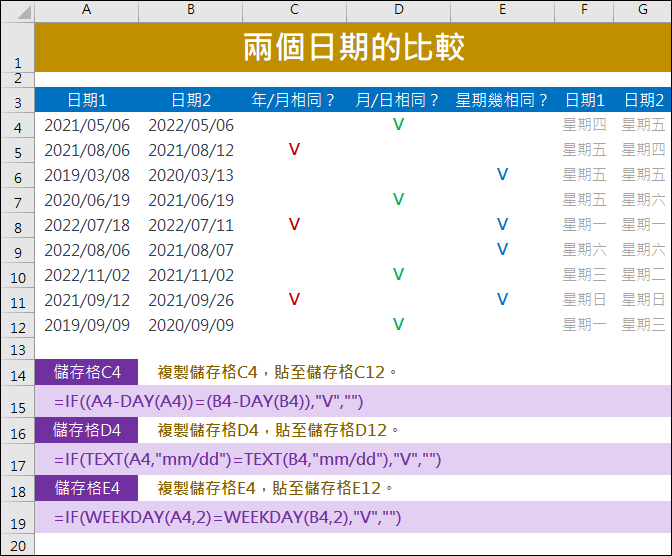Image resolution: width=672 pixels, height=556 pixels.
Task: Select column G header
Action: [642, 11]
